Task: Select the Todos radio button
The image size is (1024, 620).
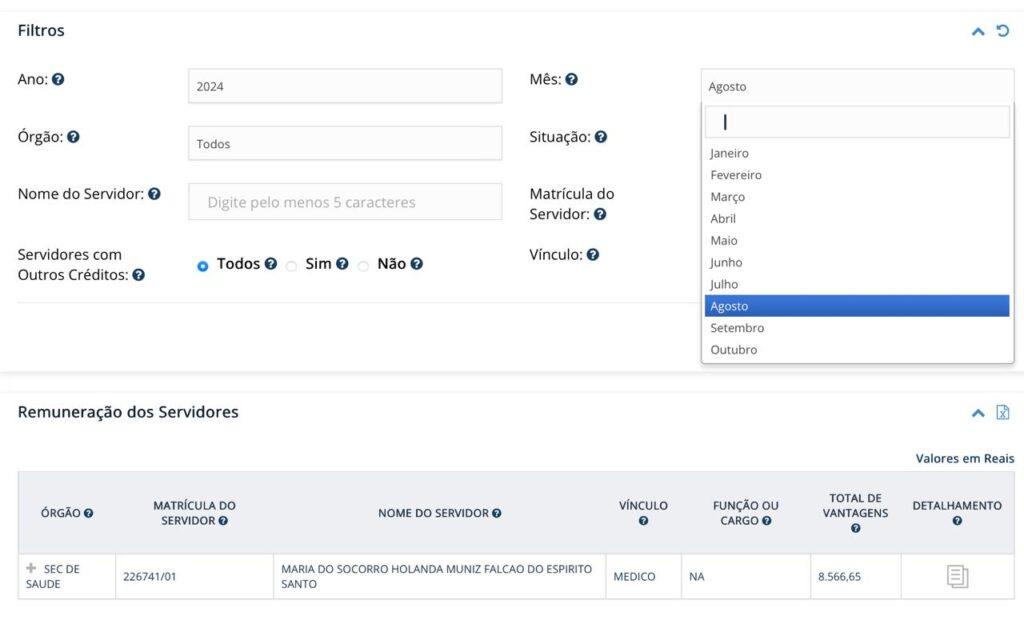Action: tap(203, 266)
